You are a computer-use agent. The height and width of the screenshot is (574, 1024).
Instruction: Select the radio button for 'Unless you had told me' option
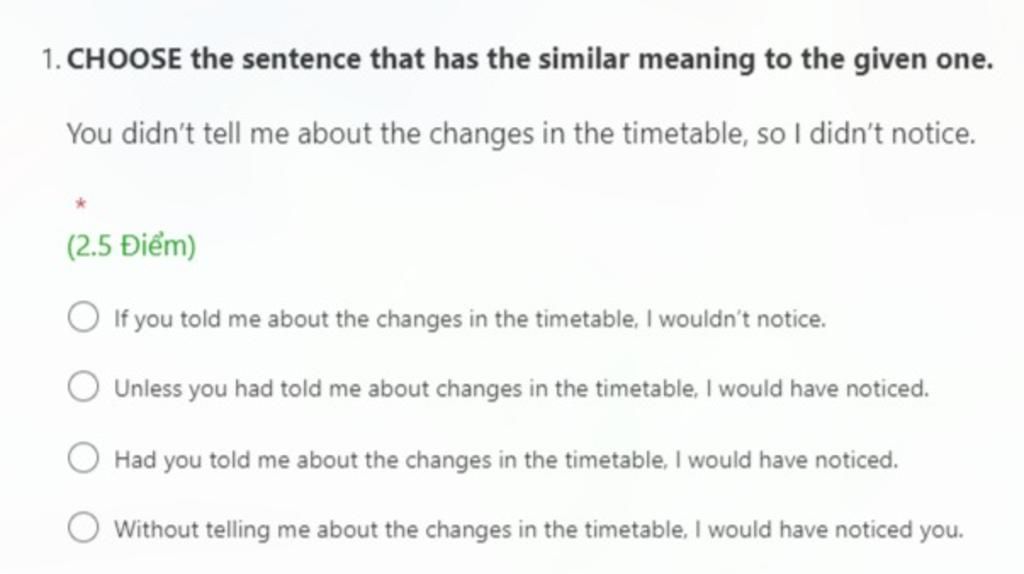point(83,387)
